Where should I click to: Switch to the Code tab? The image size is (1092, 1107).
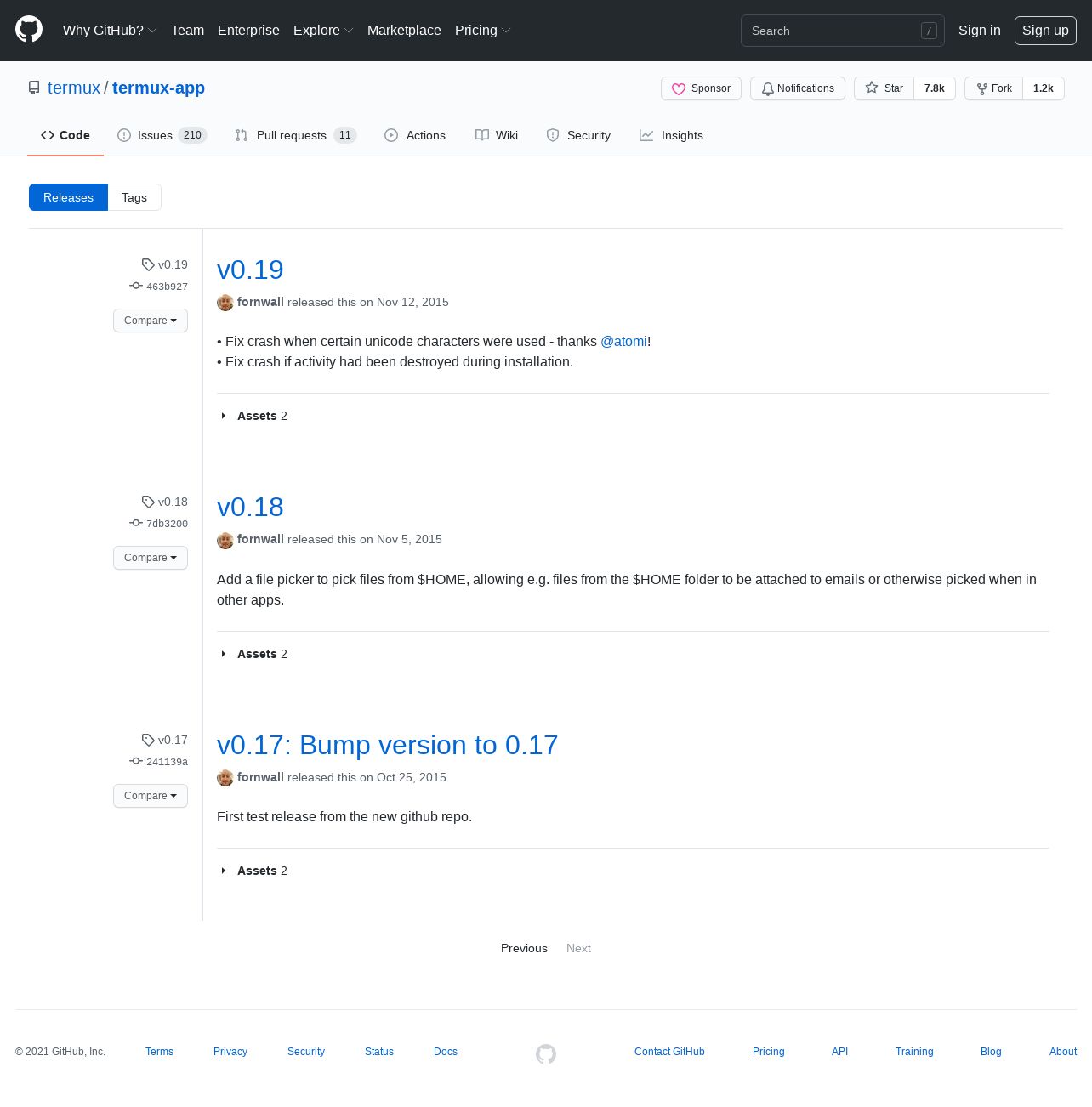point(65,135)
